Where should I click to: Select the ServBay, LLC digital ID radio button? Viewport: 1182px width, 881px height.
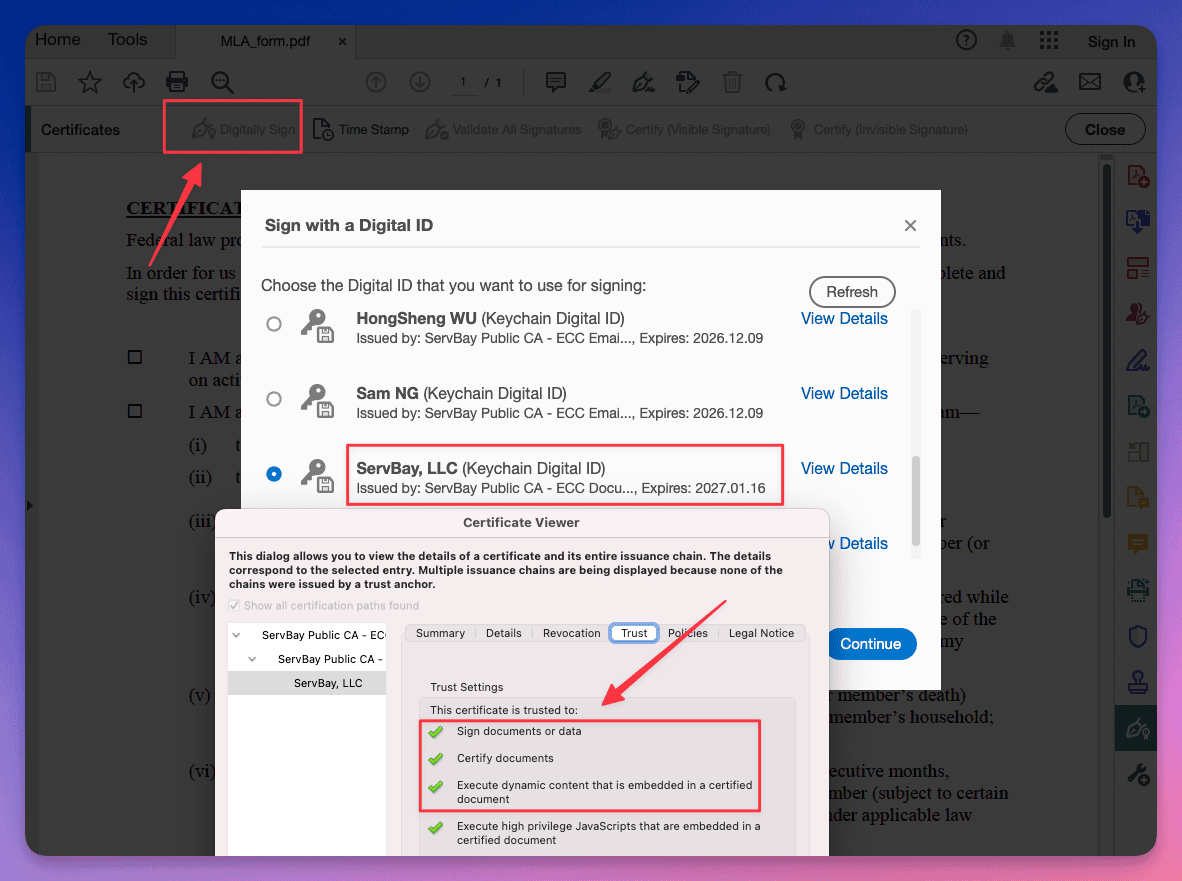coord(274,474)
